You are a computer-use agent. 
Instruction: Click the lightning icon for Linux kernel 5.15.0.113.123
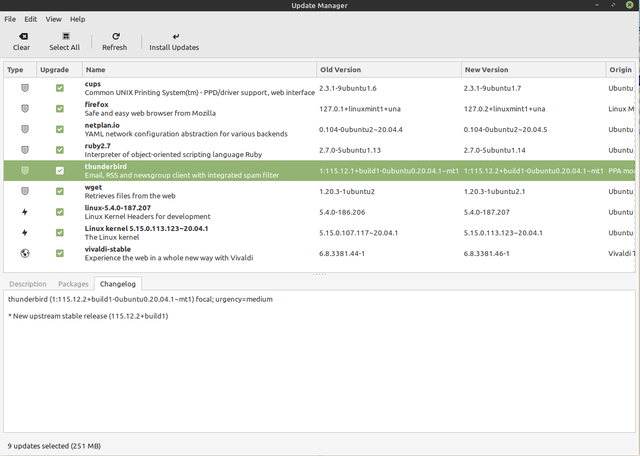(25, 233)
